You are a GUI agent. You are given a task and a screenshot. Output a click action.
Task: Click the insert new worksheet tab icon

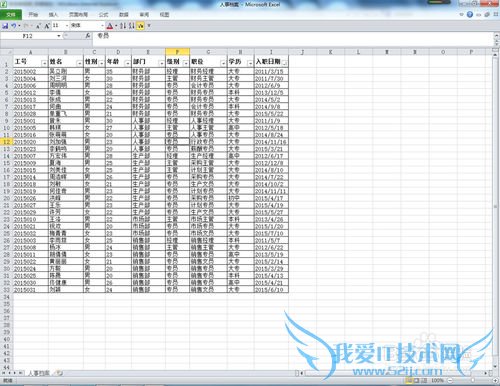(x=59, y=373)
